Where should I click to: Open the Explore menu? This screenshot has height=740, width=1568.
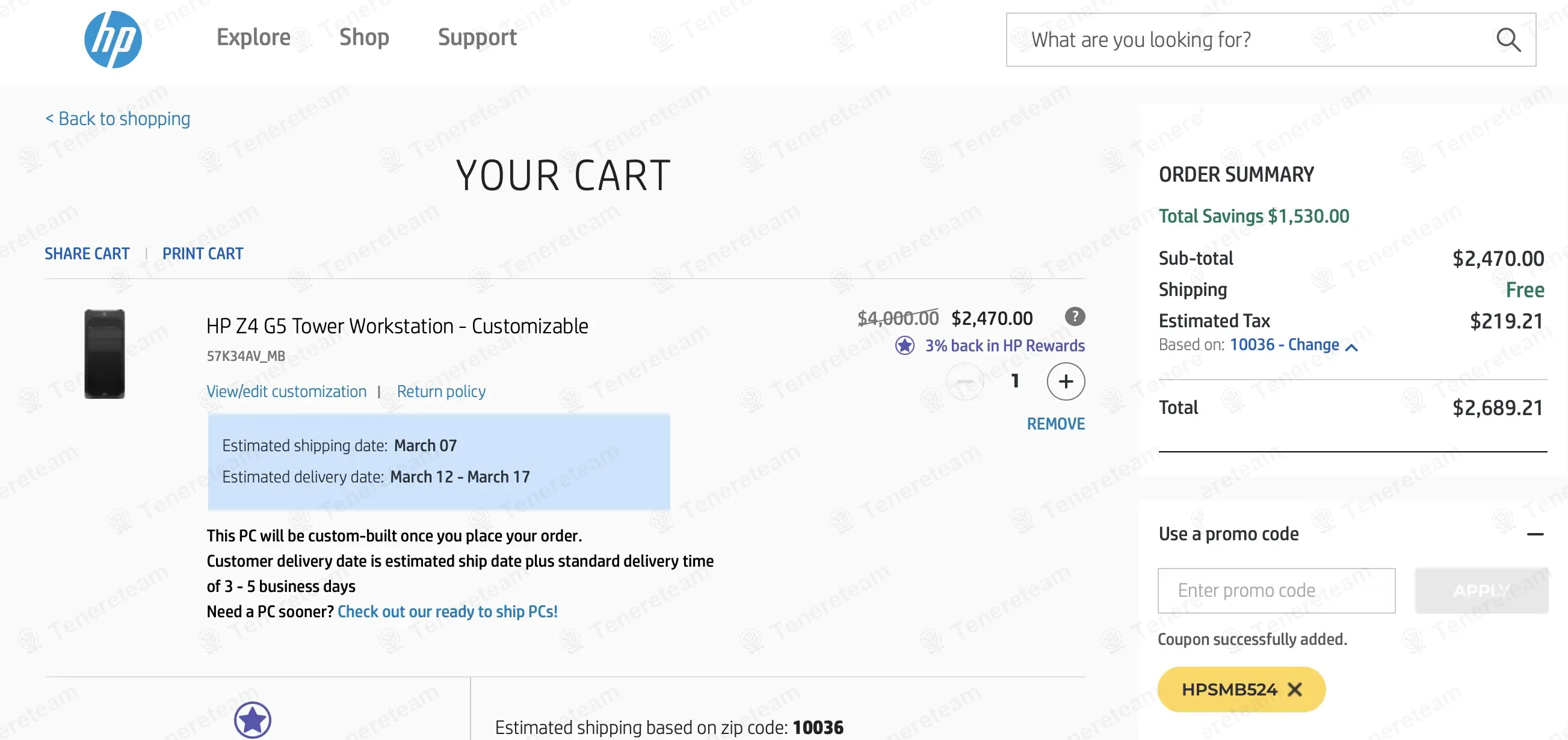253,38
